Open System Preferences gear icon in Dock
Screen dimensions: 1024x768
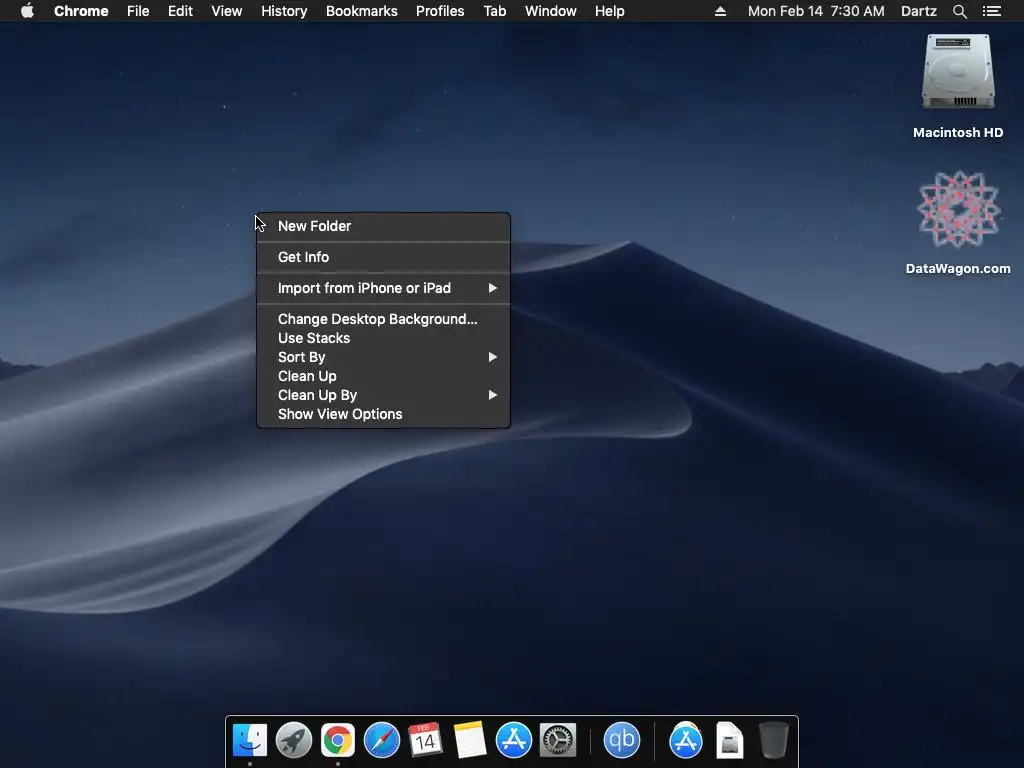[x=557, y=741]
